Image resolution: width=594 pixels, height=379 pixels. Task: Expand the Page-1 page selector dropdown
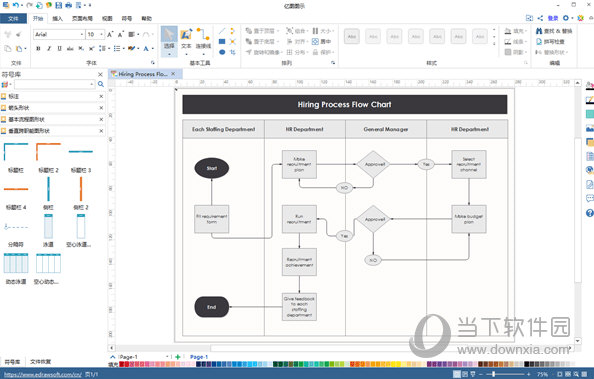pos(167,357)
